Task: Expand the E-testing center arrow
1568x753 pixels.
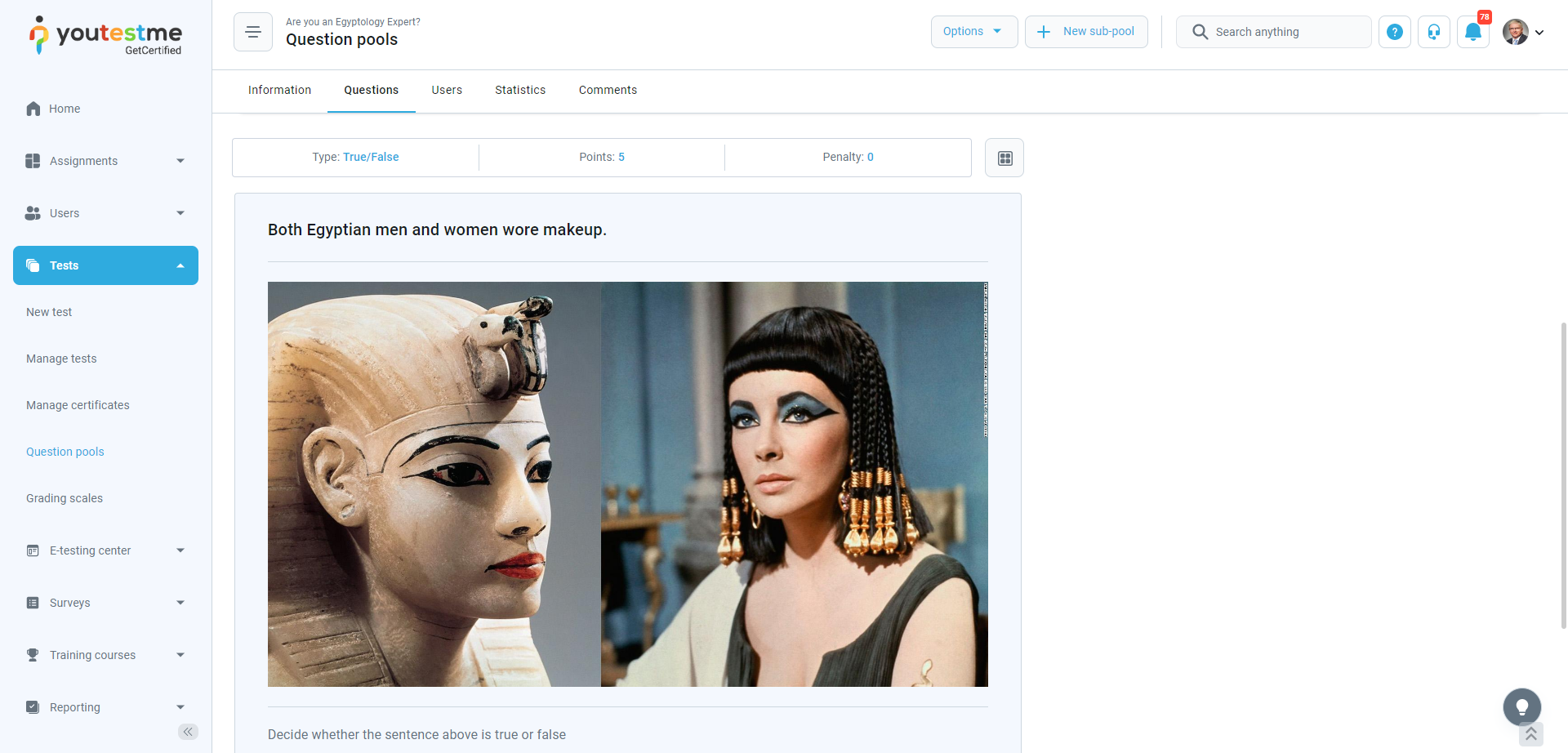Action: [x=180, y=550]
